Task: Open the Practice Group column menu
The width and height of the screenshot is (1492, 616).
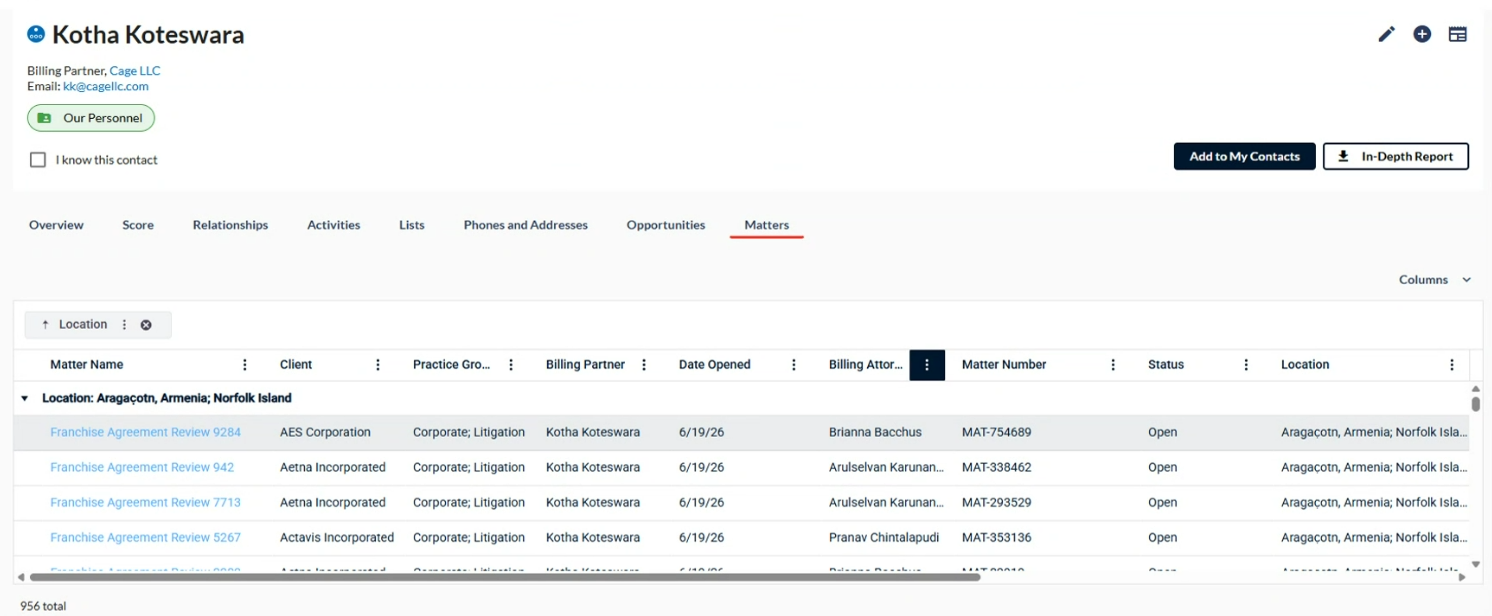Action: point(511,365)
